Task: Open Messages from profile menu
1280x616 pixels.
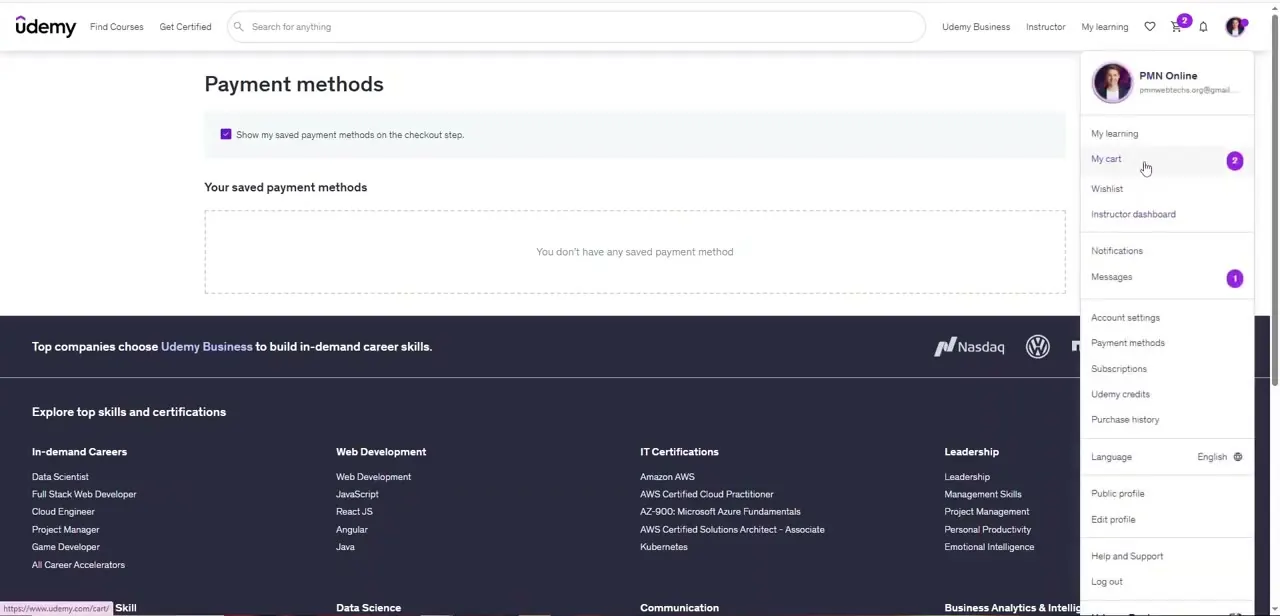Action: tap(1112, 277)
